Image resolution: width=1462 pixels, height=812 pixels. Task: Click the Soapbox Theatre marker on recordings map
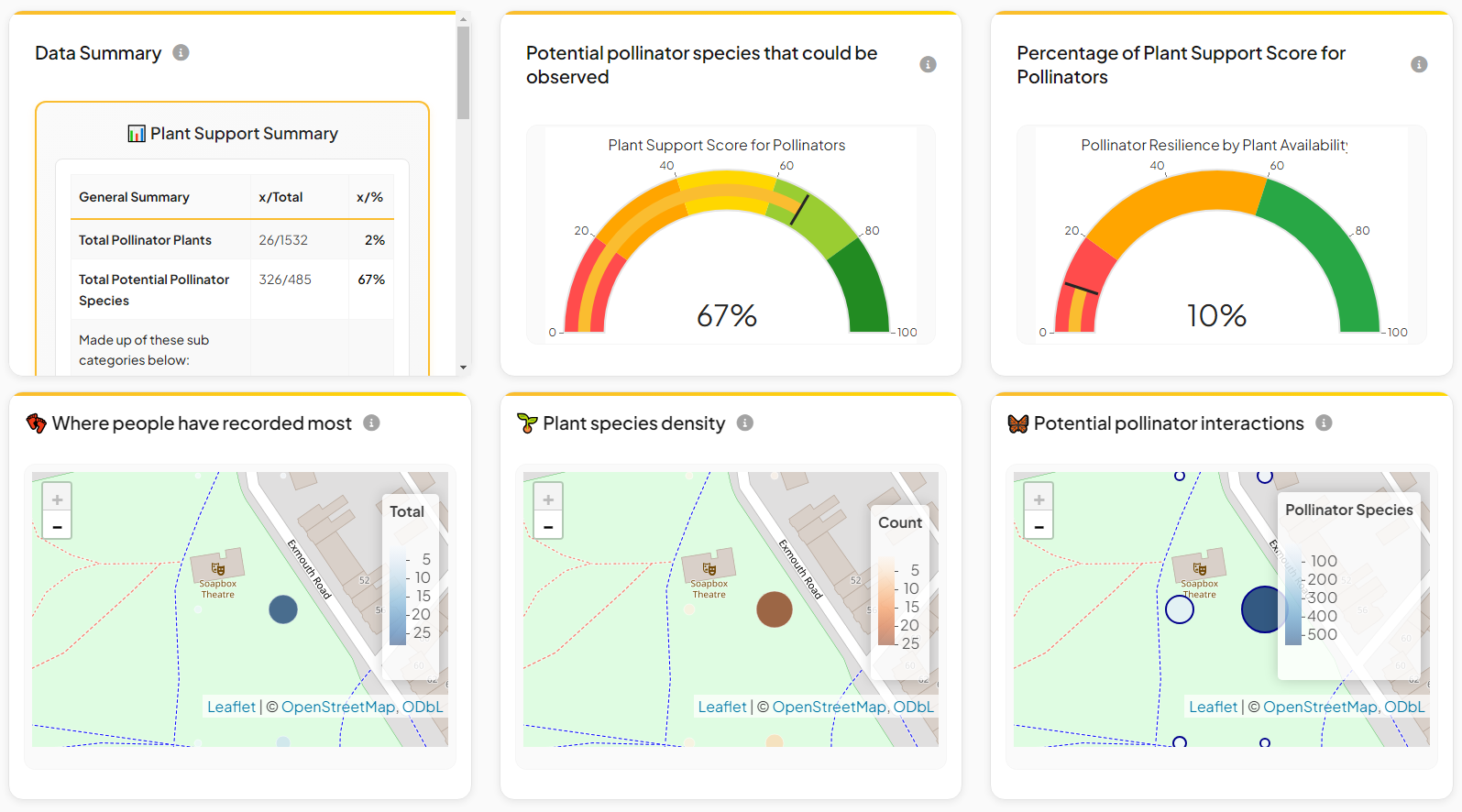pos(218,568)
